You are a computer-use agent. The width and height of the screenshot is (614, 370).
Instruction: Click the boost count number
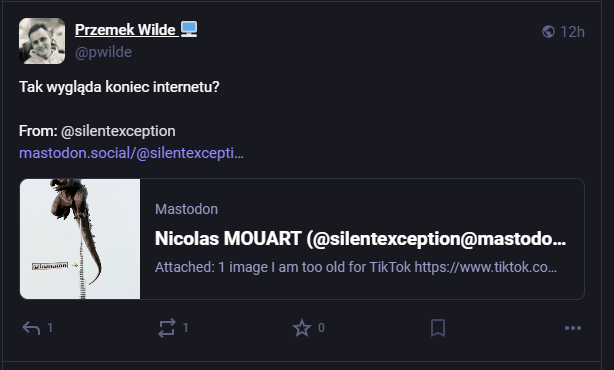pos(186,328)
